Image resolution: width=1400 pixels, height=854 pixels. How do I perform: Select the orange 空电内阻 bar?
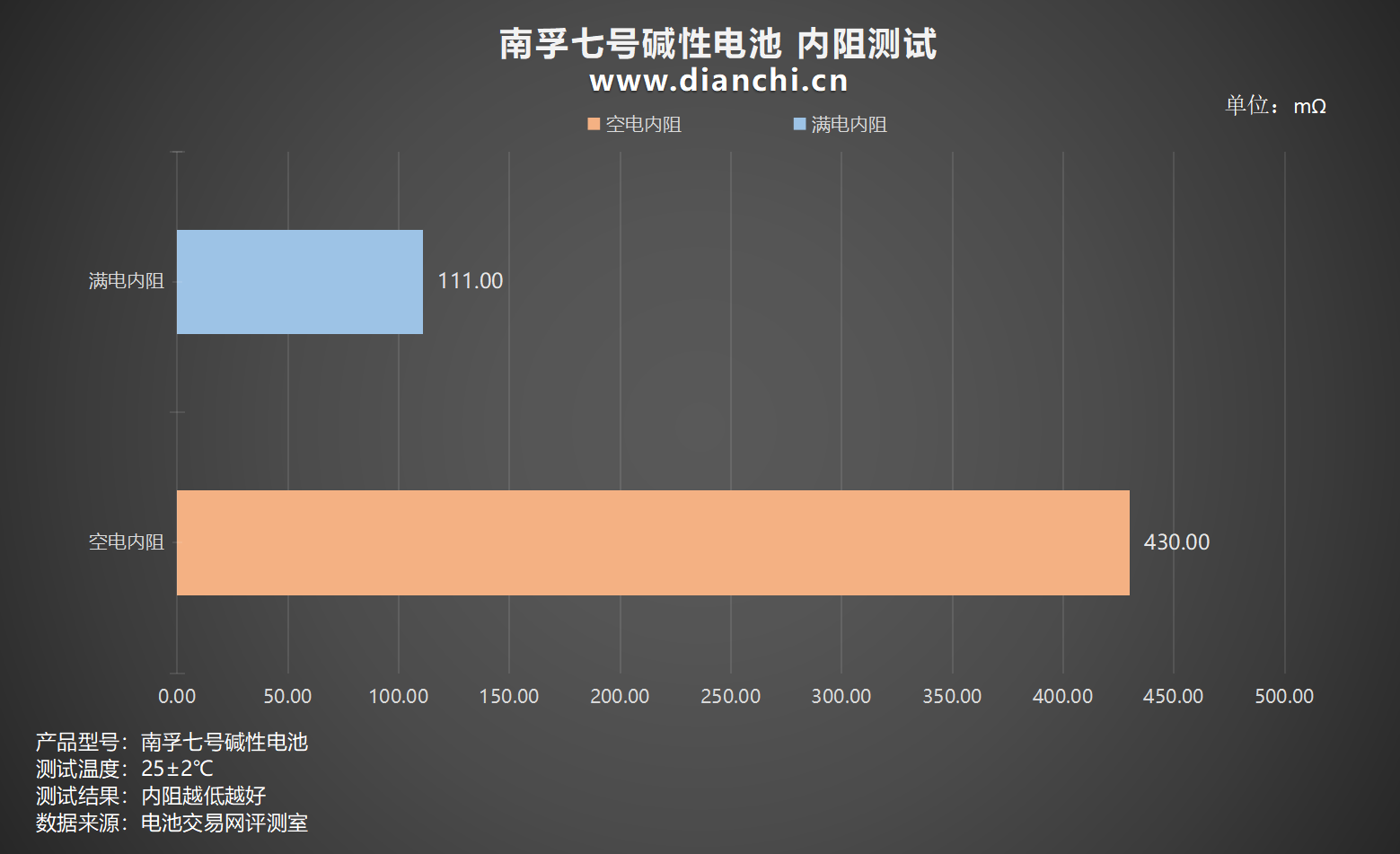click(653, 542)
